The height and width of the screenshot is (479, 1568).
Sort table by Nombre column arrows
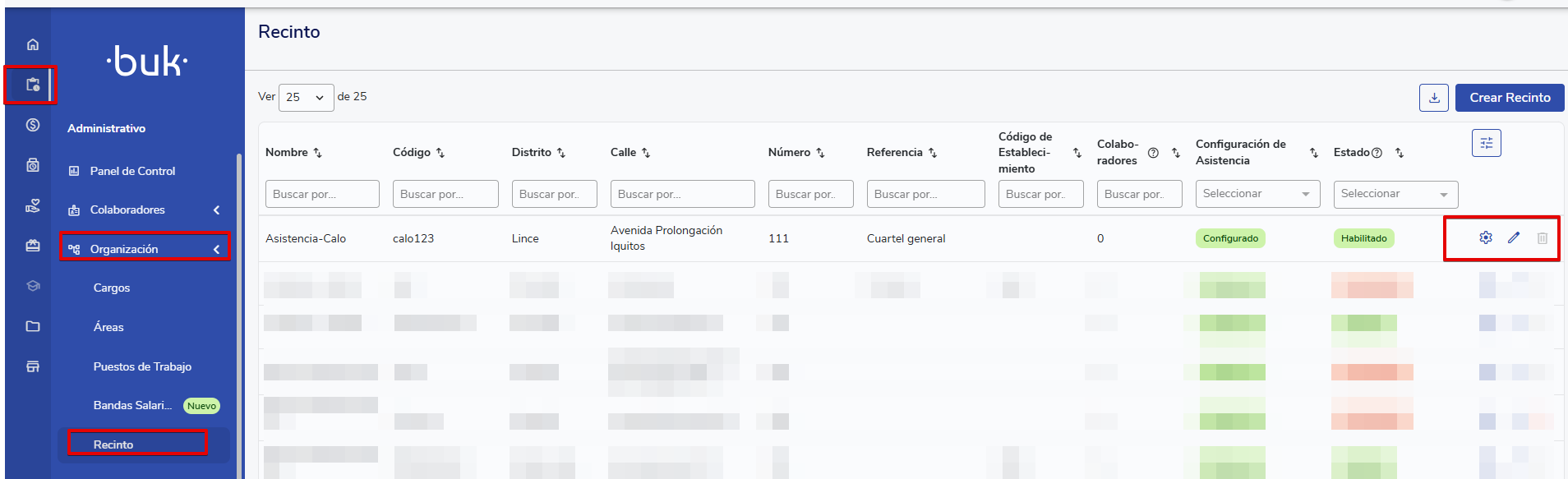pos(318,153)
